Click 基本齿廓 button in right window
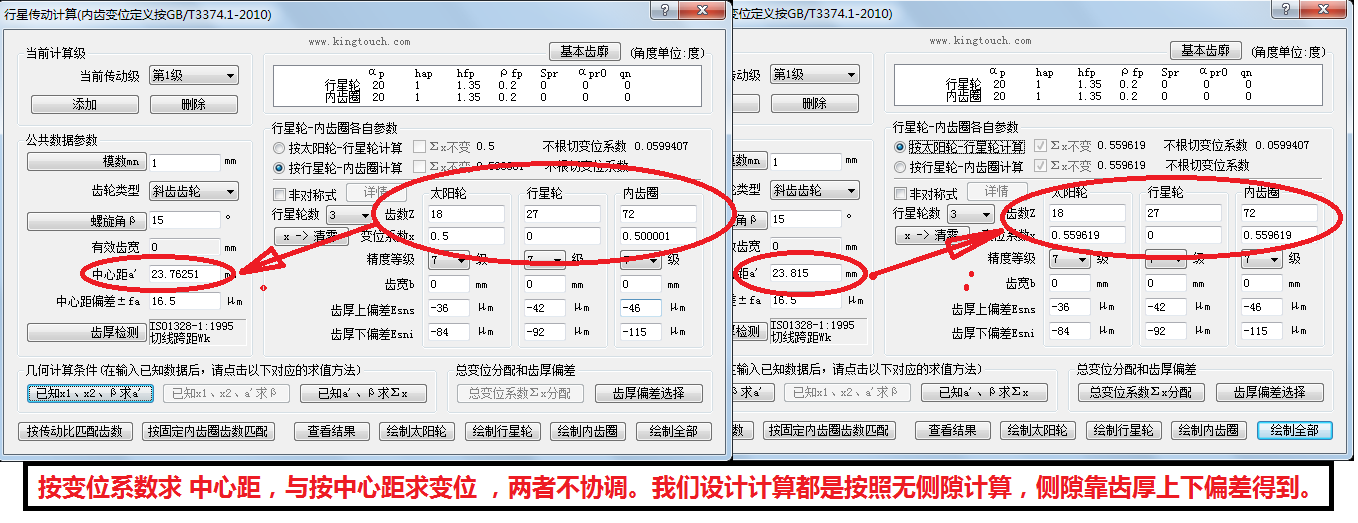This screenshot has width=1358, height=523. [1206, 51]
